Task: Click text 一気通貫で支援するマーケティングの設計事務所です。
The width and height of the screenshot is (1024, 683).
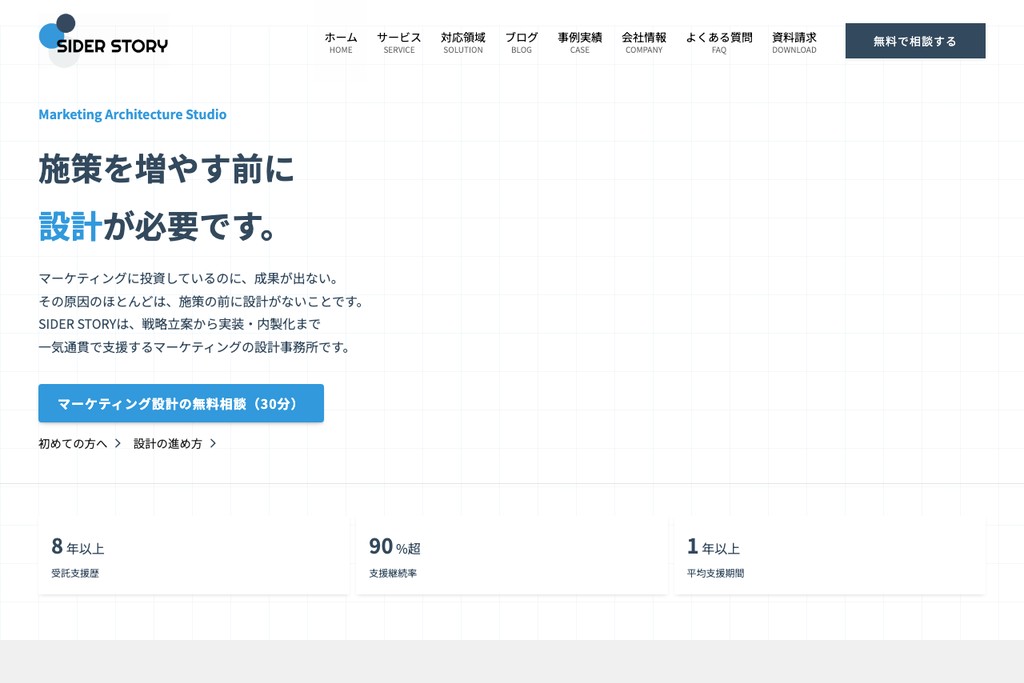Action: click(x=195, y=347)
